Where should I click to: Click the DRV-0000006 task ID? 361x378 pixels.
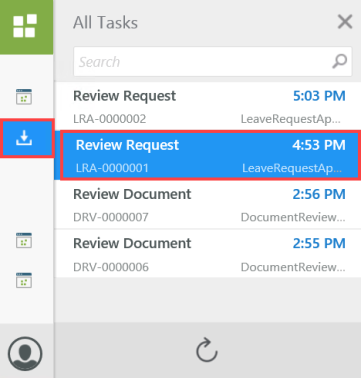point(111,267)
